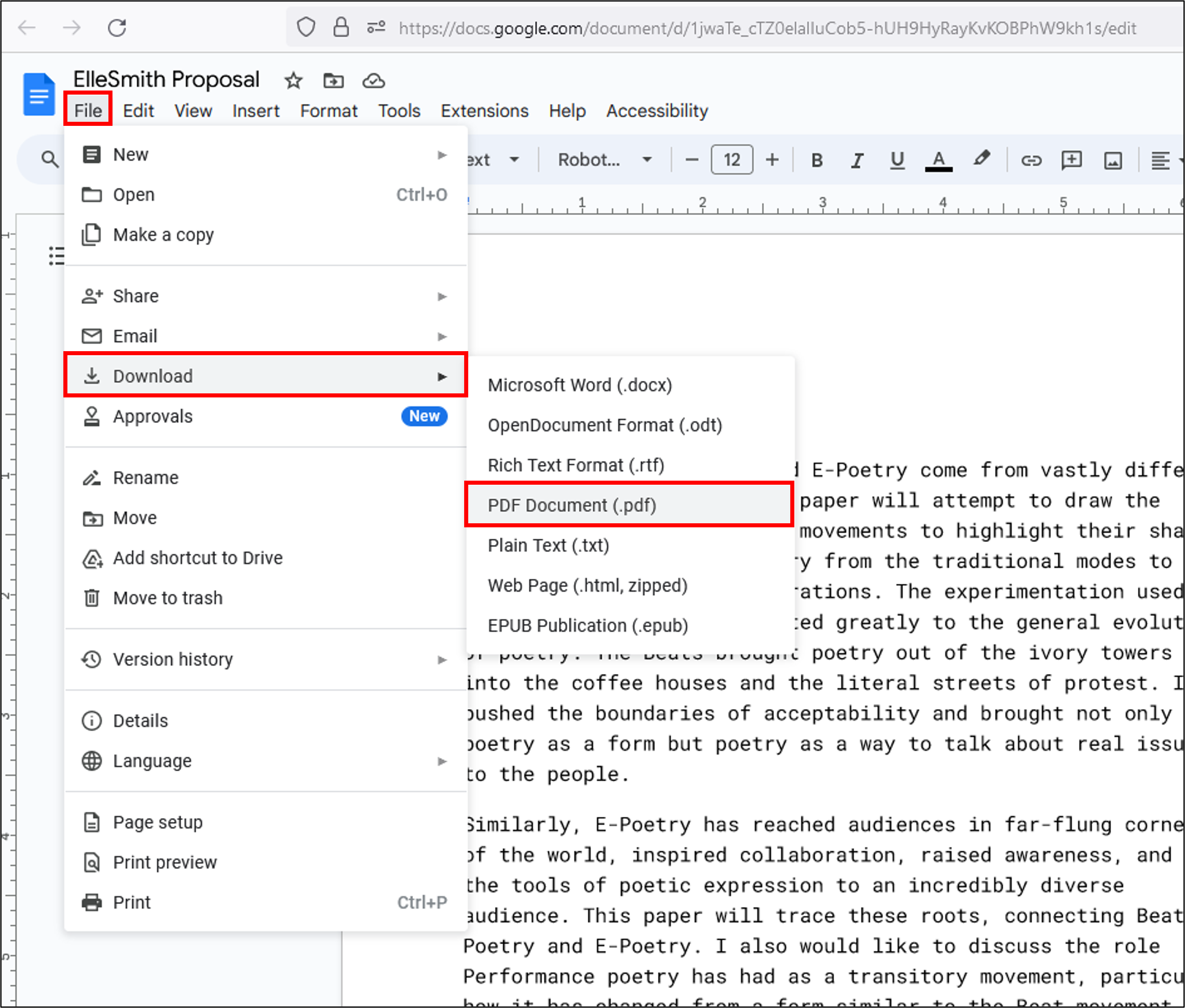Image resolution: width=1185 pixels, height=1008 pixels.
Task: Click the insert image toolbar icon
Action: [1112, 161]
